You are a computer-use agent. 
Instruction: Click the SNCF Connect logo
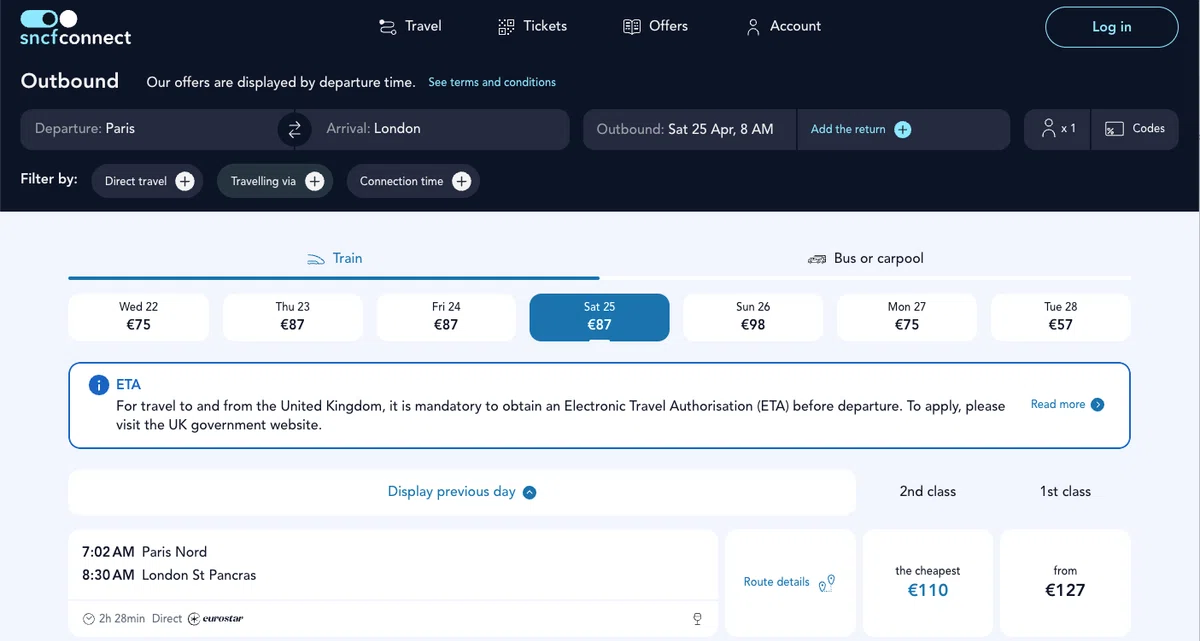tap(76, 28)
